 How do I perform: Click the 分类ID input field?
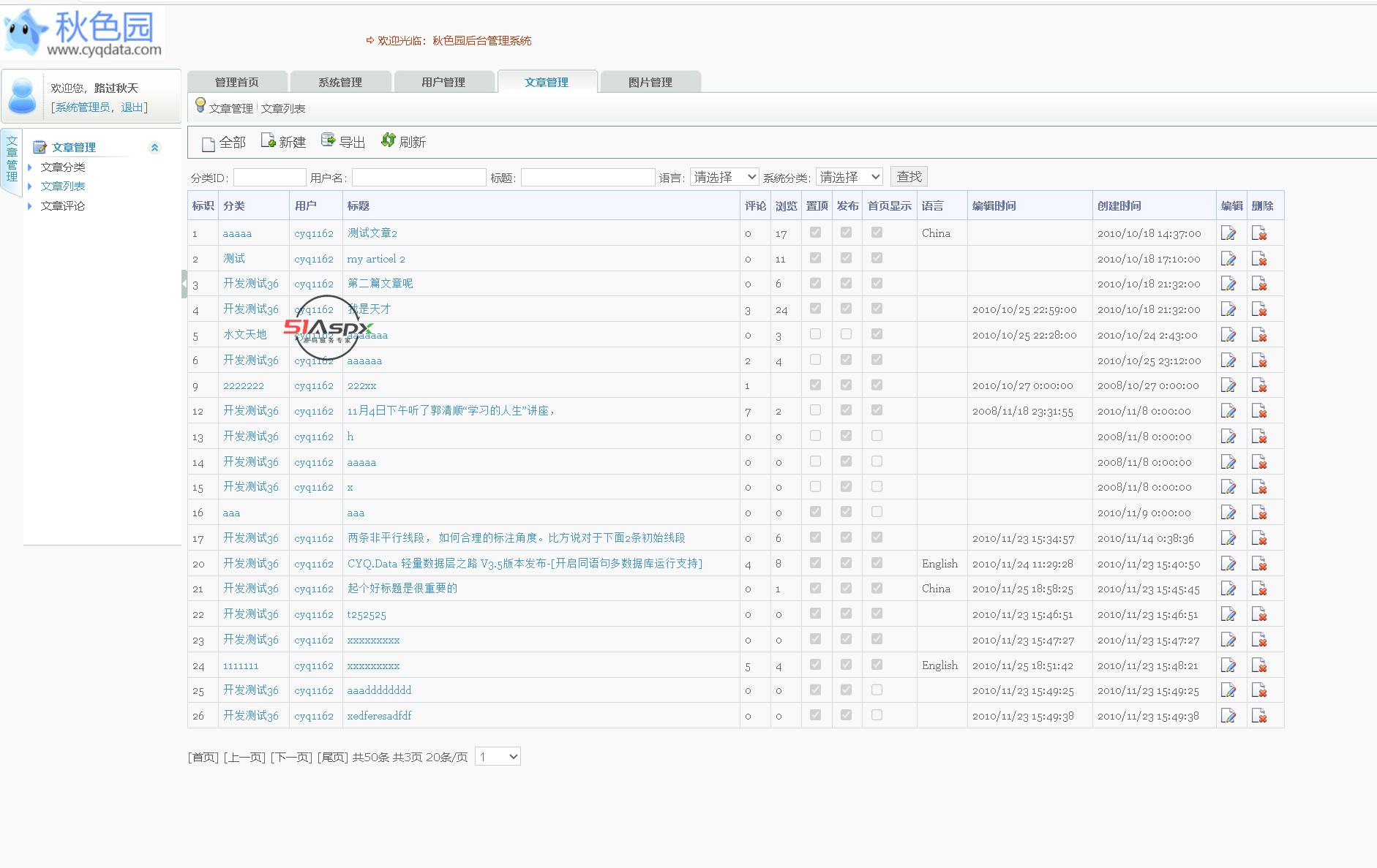tap(269, 178)
